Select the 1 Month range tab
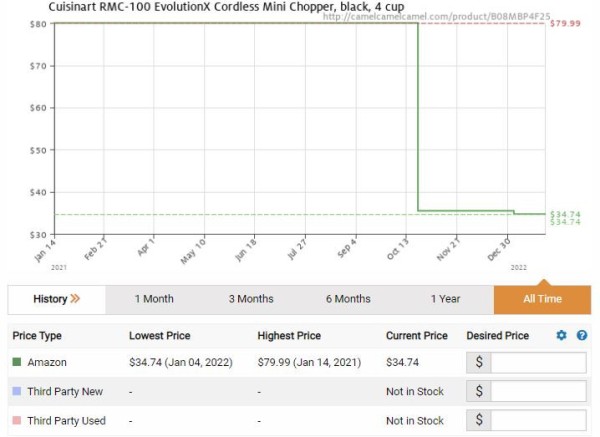Image resolution: width=600 pixels, height=437 pixels. (x=154, y=299)
